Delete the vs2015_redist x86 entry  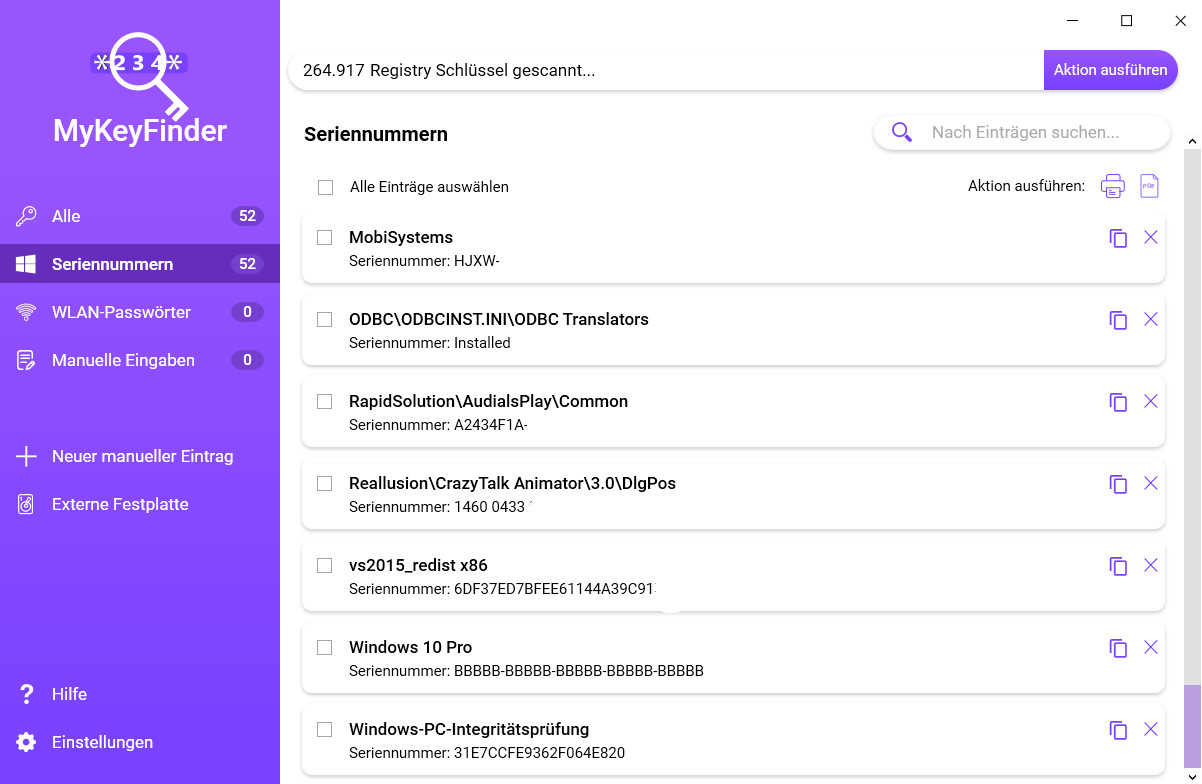[1151, 565]
